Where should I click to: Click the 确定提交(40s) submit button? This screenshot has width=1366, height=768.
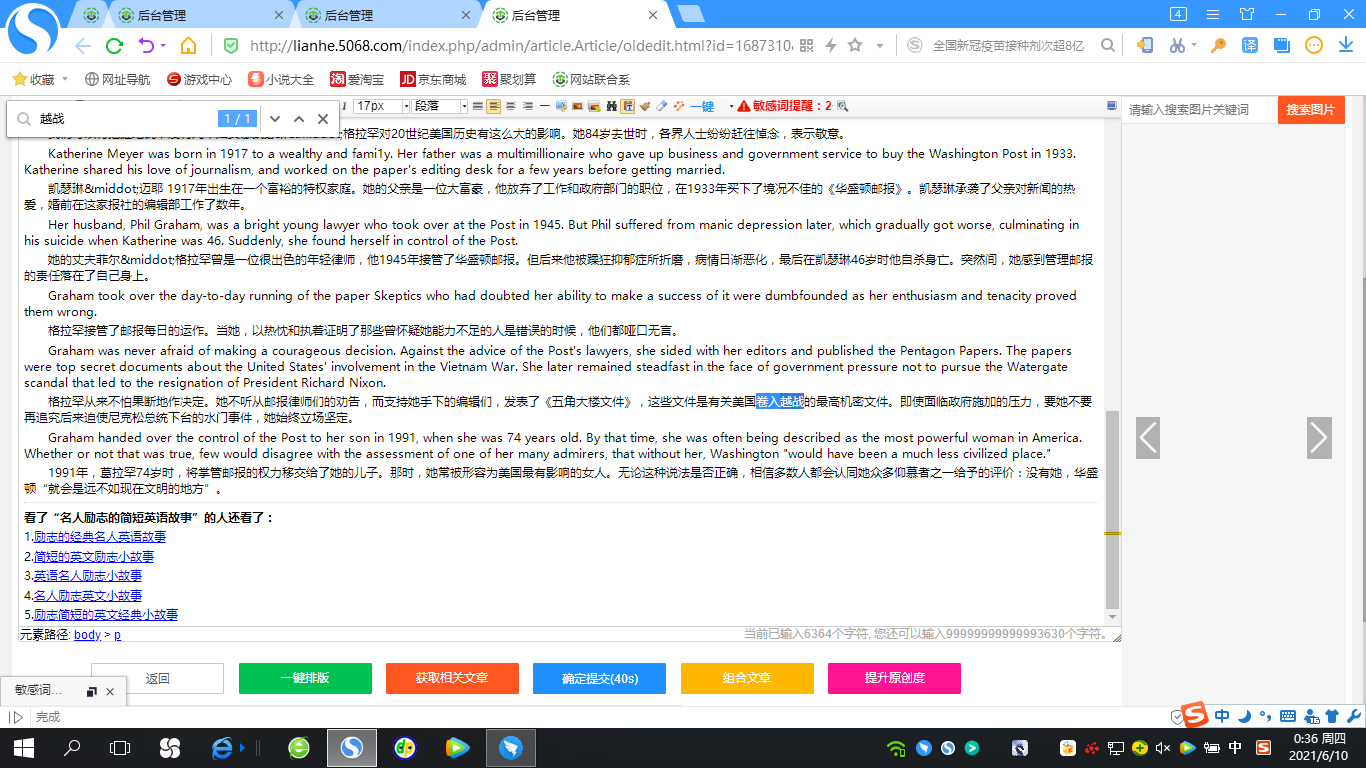[599, 678]
